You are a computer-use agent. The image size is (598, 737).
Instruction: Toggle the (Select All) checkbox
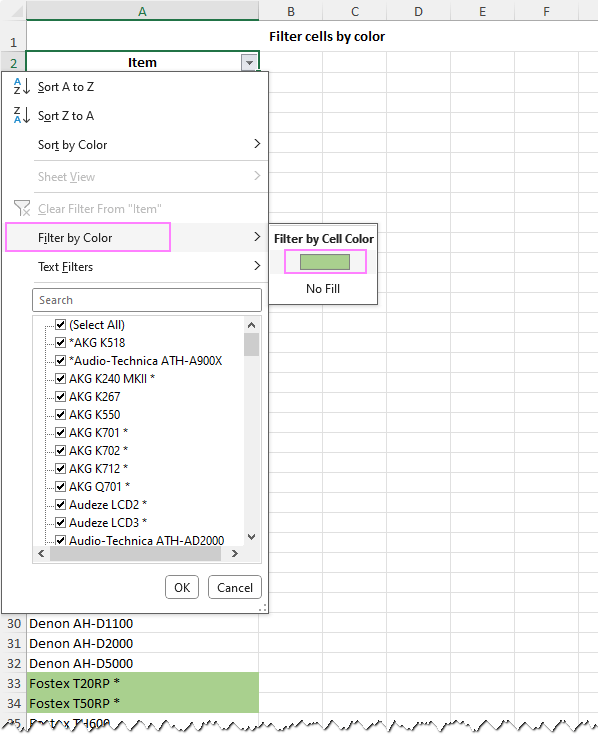tap(60, 324)
